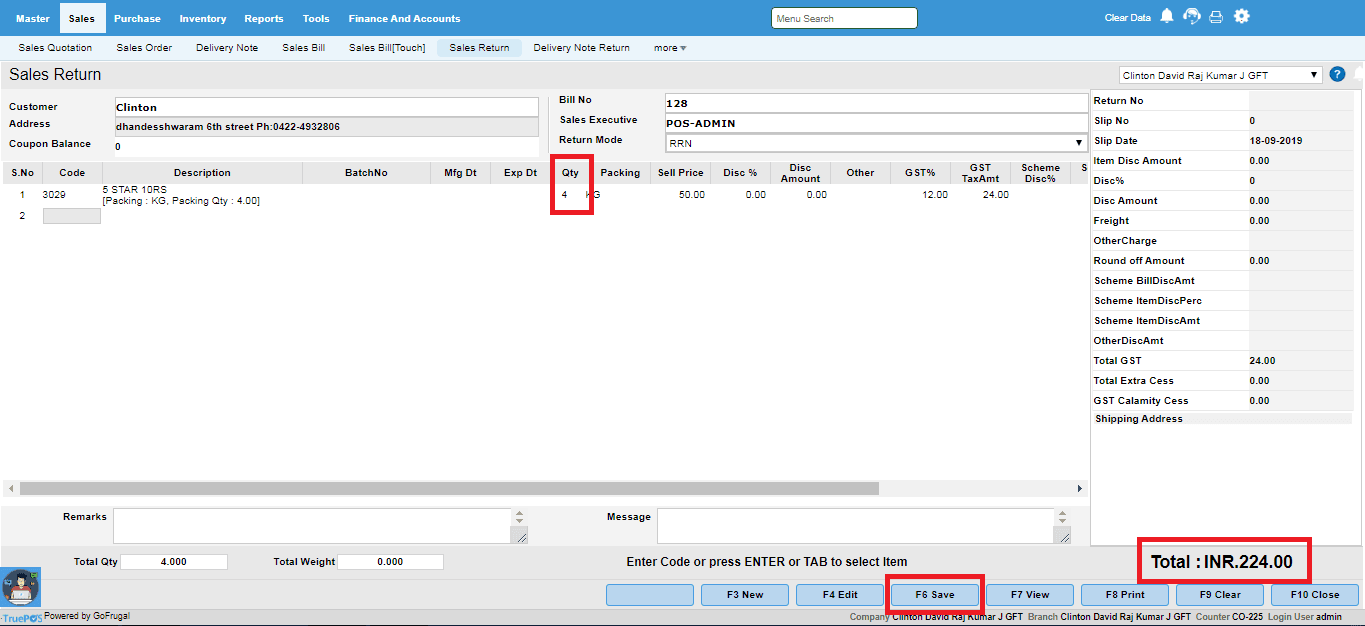Click the Message text area
This screenshot has height=626, width=1365.
click(x=856, y=526)
